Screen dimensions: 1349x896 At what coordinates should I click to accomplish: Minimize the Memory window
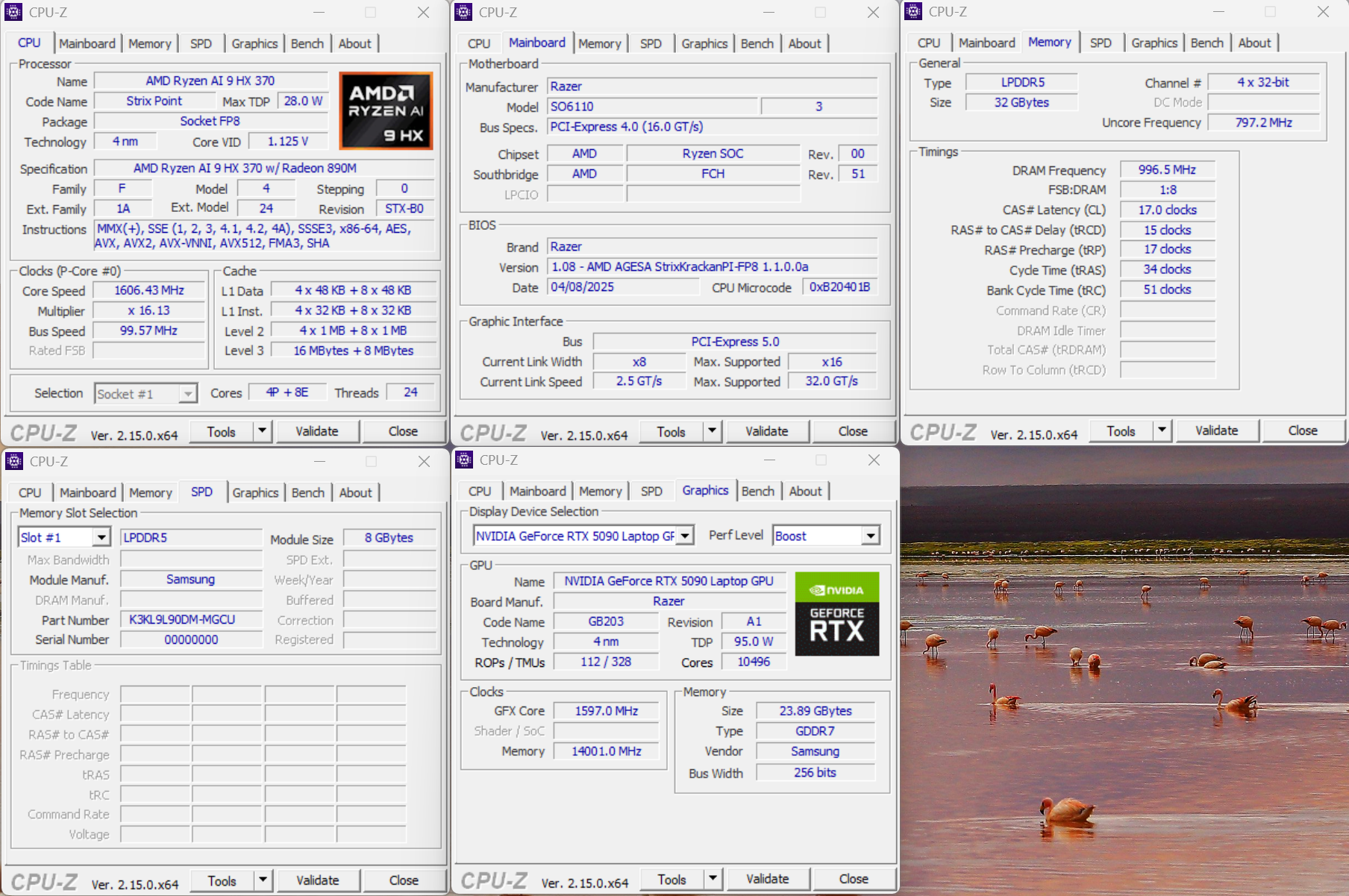pyautogui.click(x=1218, y=12)
